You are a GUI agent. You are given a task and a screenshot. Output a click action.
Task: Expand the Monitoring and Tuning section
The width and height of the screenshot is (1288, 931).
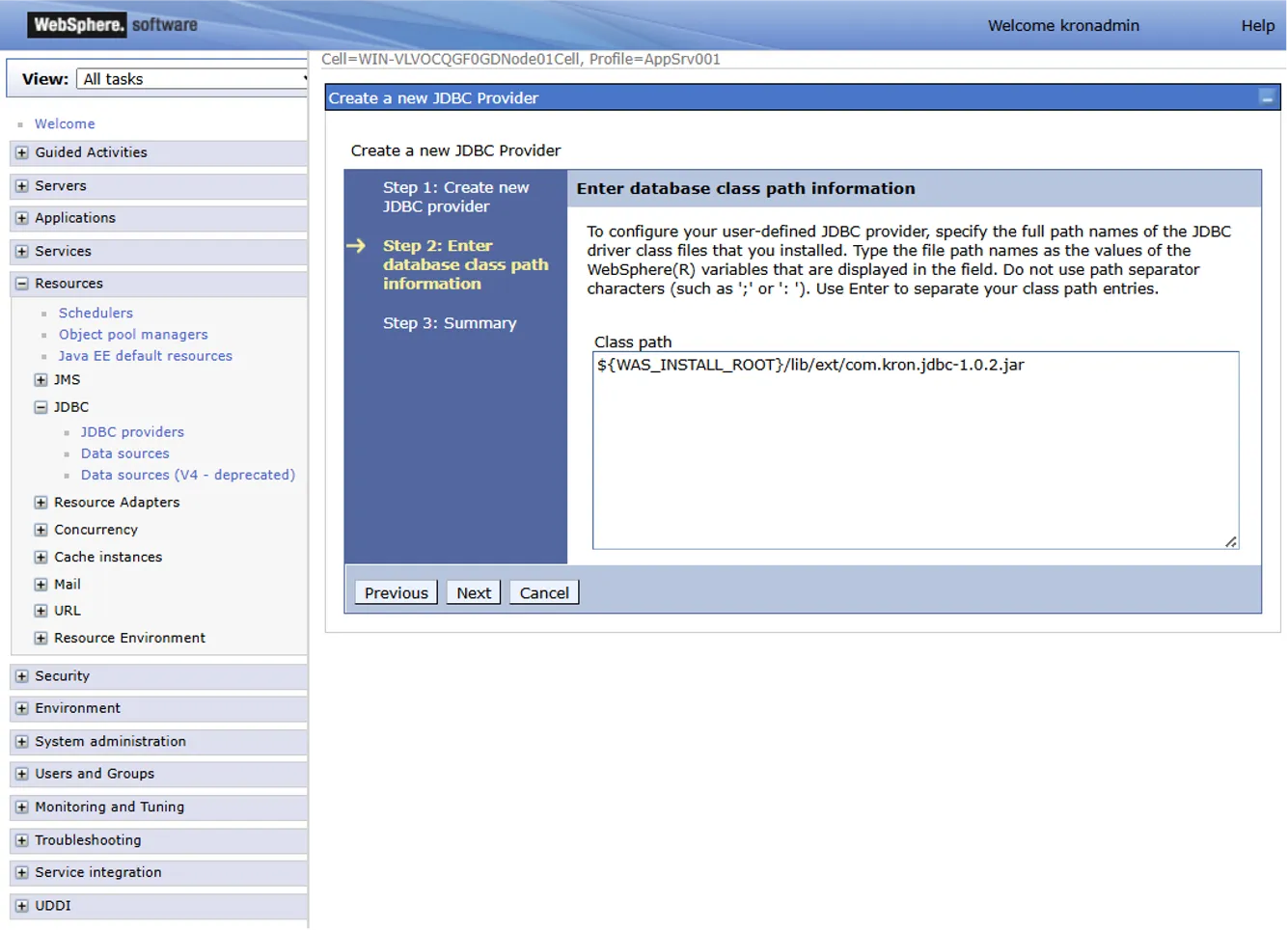[21, 808]
